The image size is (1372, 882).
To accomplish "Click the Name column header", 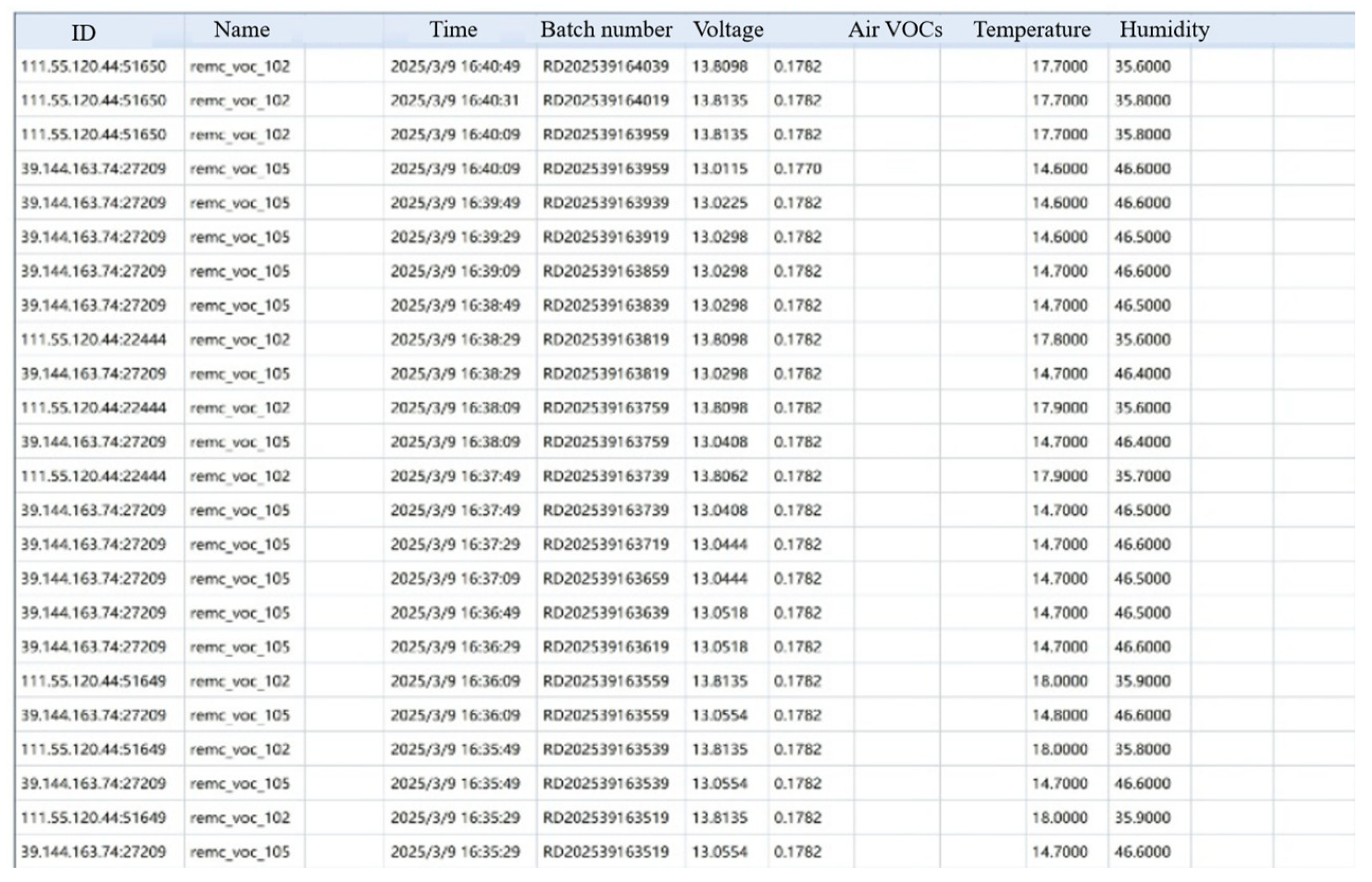I will click(241, 30).
